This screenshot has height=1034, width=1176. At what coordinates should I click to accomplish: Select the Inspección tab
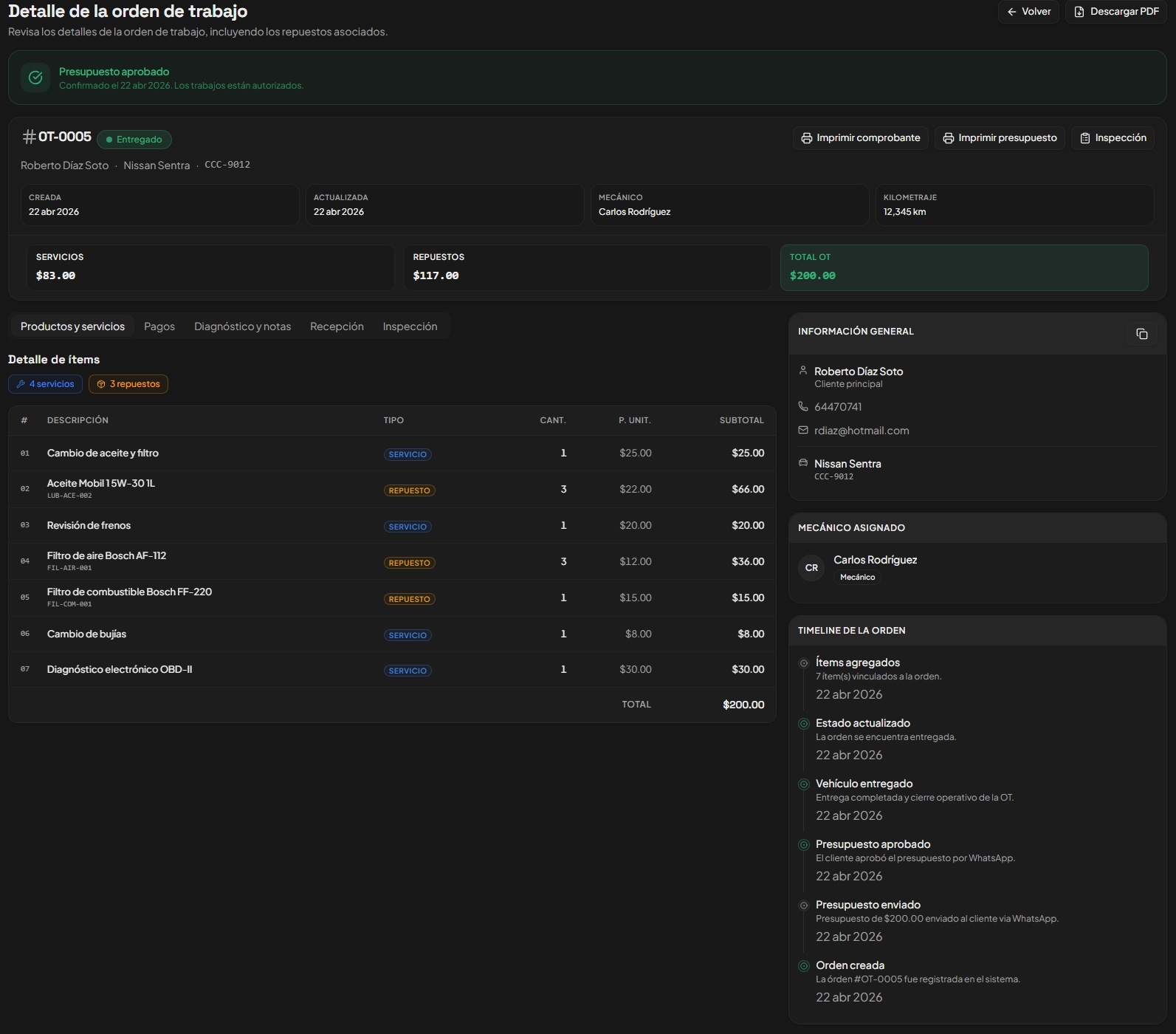tap(410, 326)
